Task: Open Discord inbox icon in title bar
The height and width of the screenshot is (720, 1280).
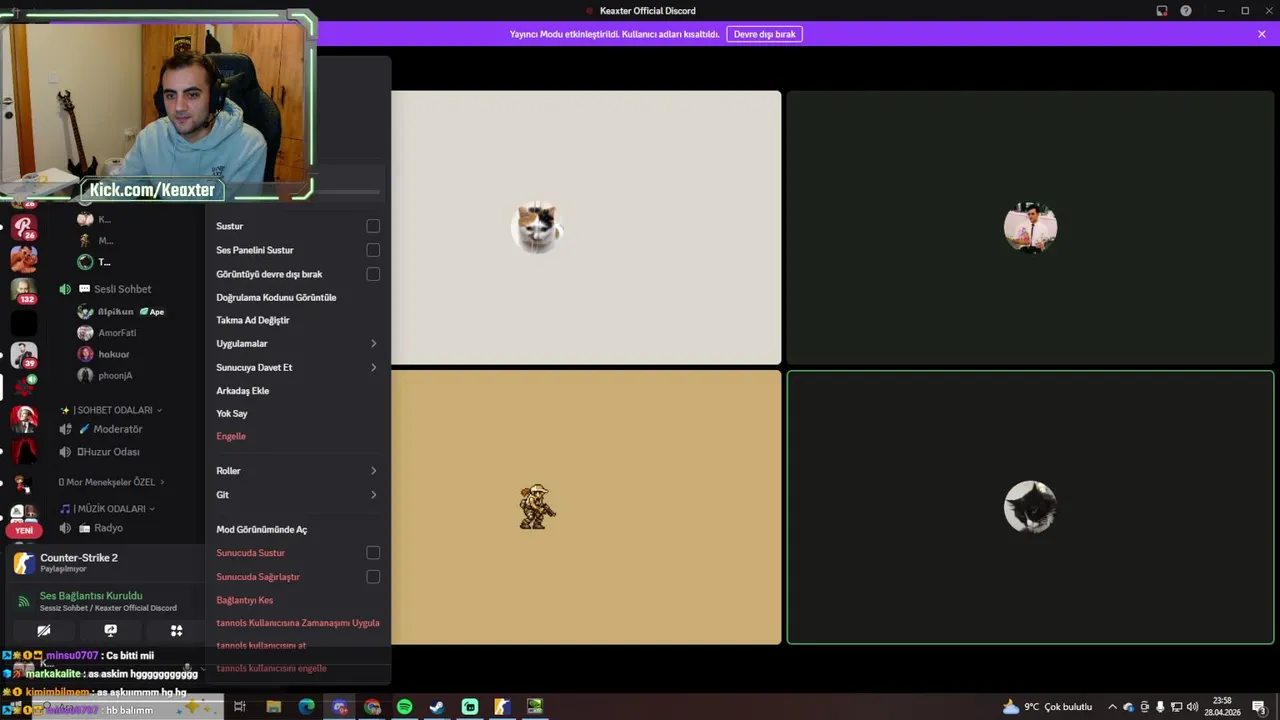Action: [x=1162, y=11]
